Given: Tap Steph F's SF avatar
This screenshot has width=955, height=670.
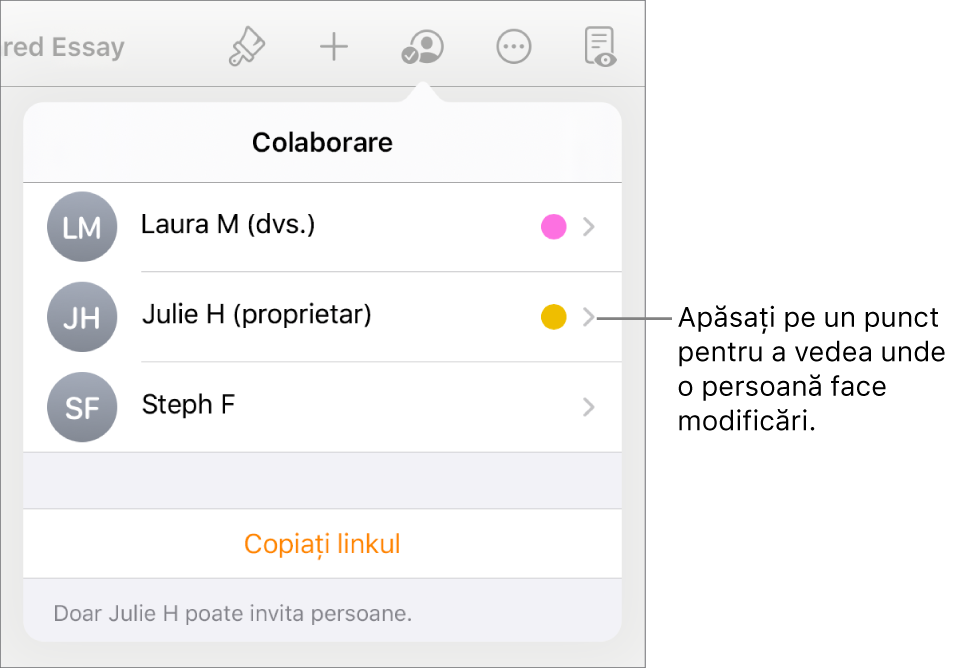Looking at the screenshot, I should tap(82, 407).
